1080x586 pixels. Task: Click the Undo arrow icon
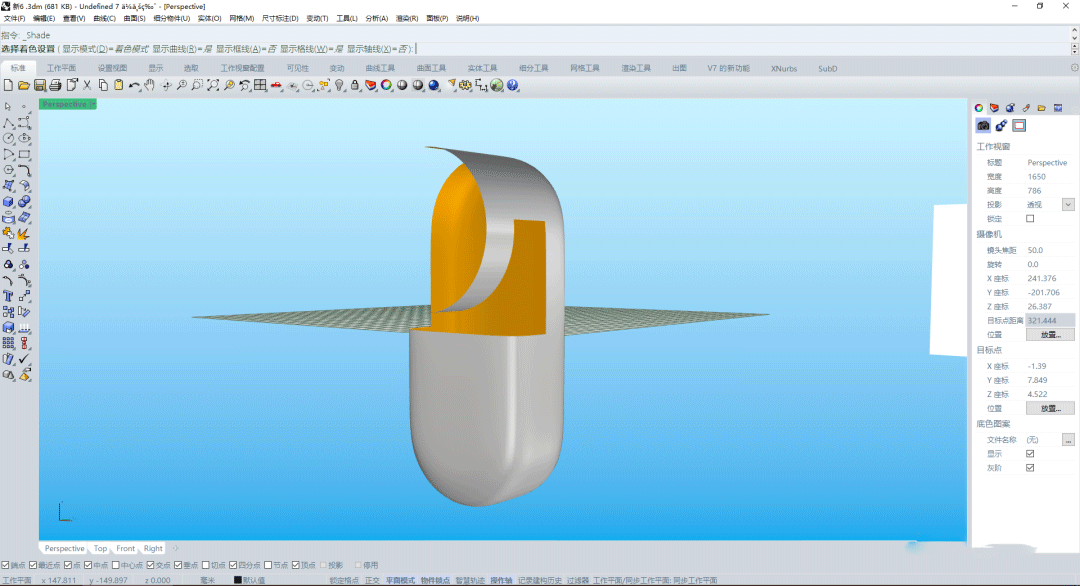pyautogui.click(x=134, y=85)
